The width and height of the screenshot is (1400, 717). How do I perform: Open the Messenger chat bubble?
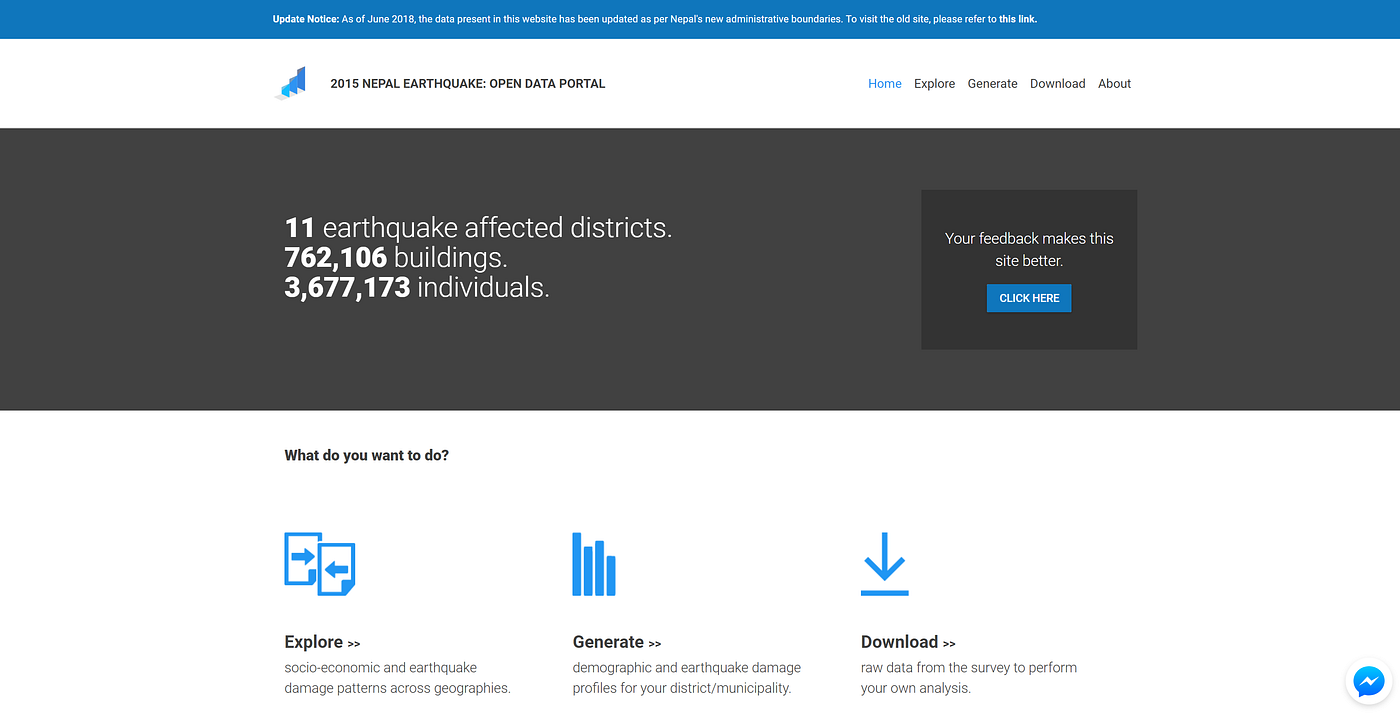point(1368,682)
